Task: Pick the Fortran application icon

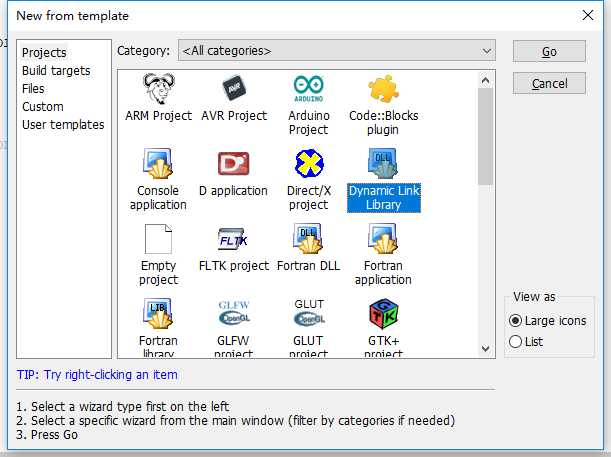Action: click(x=383, y=238)
